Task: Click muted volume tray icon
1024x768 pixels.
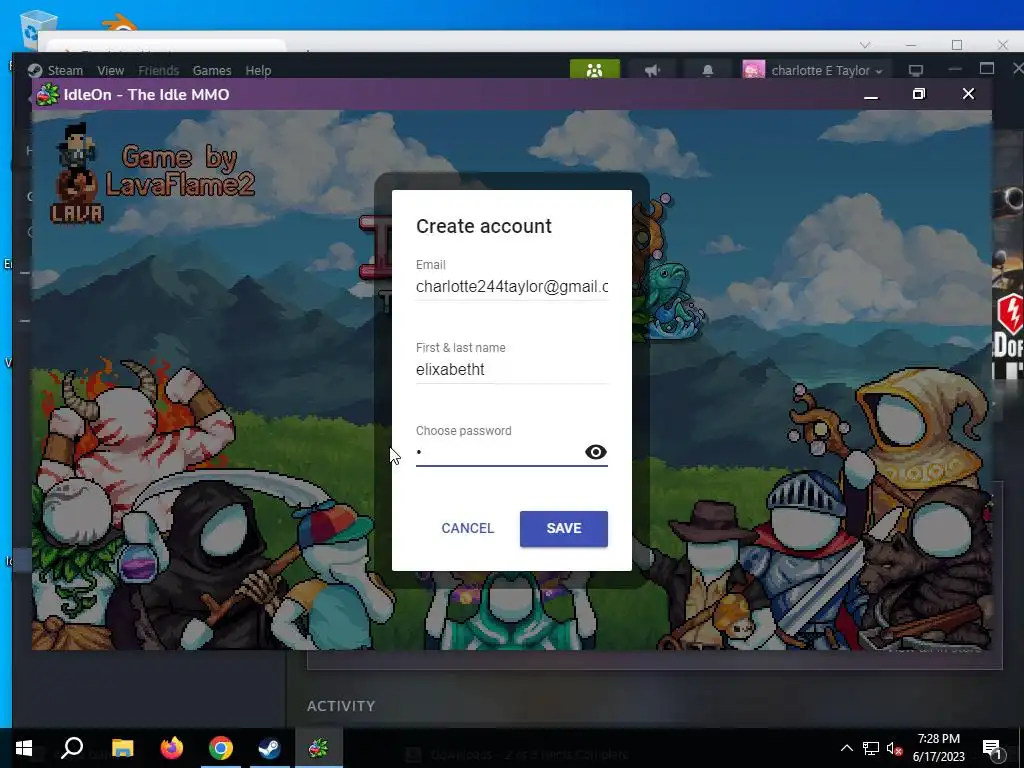Action: [x=893, y=748]
